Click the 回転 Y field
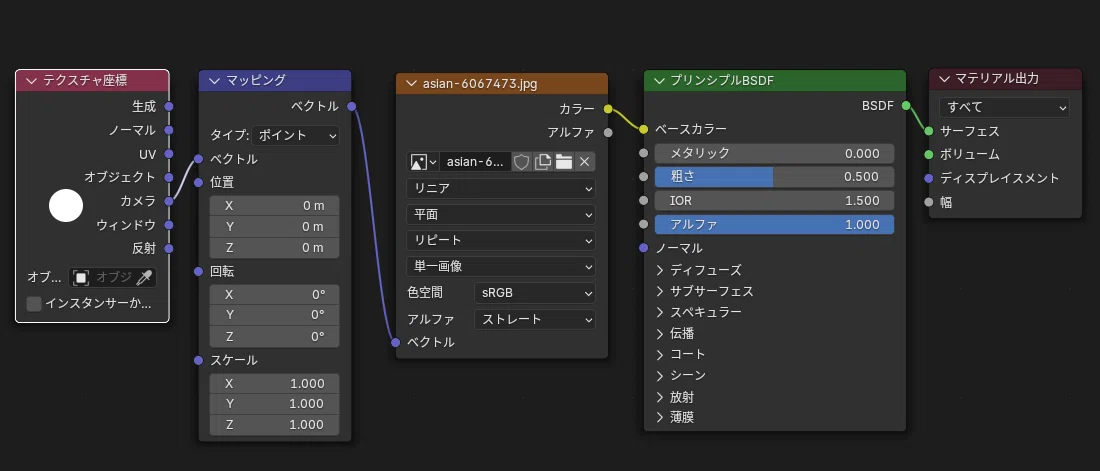The width and height of the screenshot is (1100, 471). (x=274, y=316)
